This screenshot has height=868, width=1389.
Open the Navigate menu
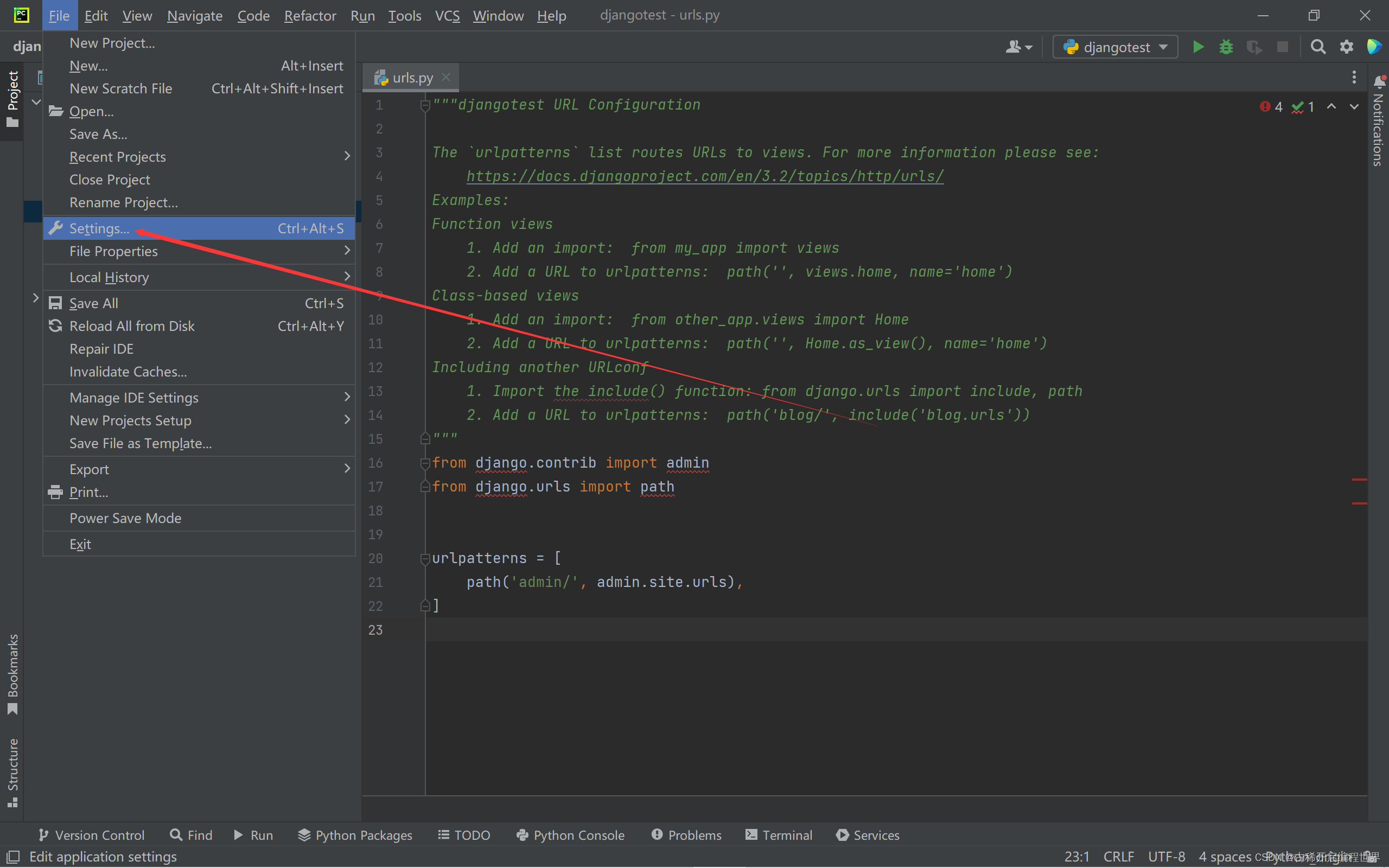point(195,16)
